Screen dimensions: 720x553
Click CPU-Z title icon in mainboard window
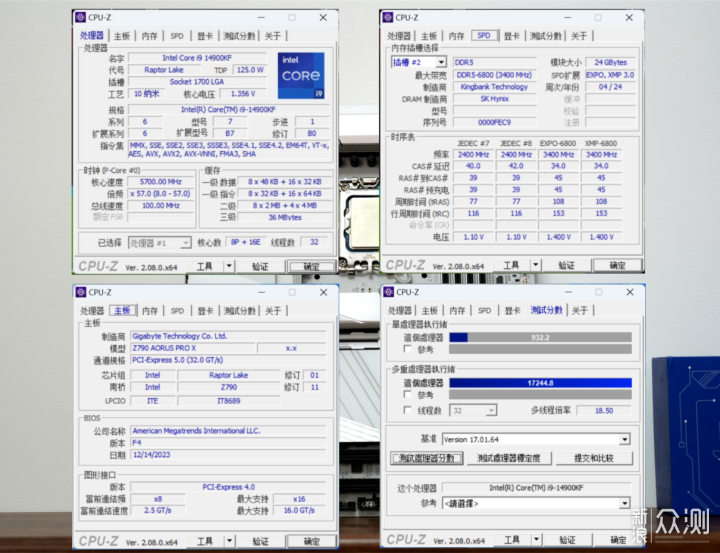pos(81,292)
